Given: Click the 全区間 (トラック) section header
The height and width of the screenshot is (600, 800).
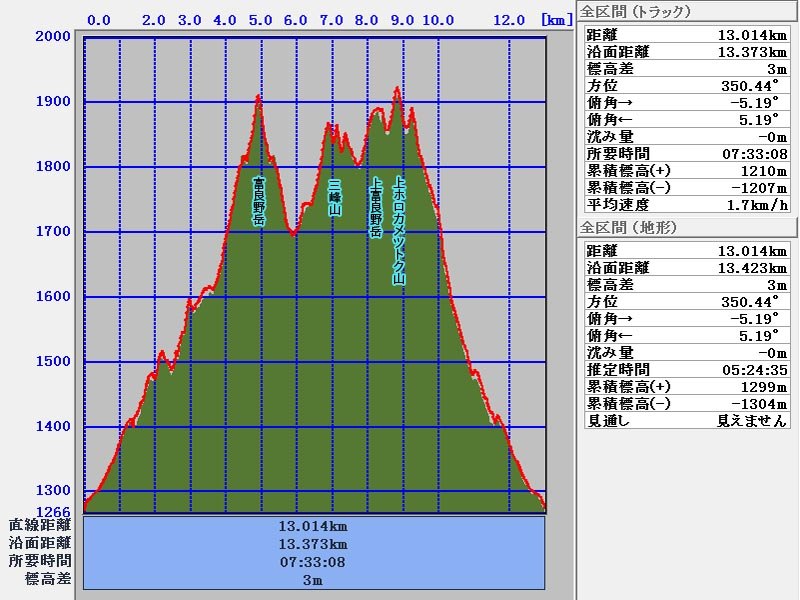Looking at the screenshot, I should pos(635,12).
